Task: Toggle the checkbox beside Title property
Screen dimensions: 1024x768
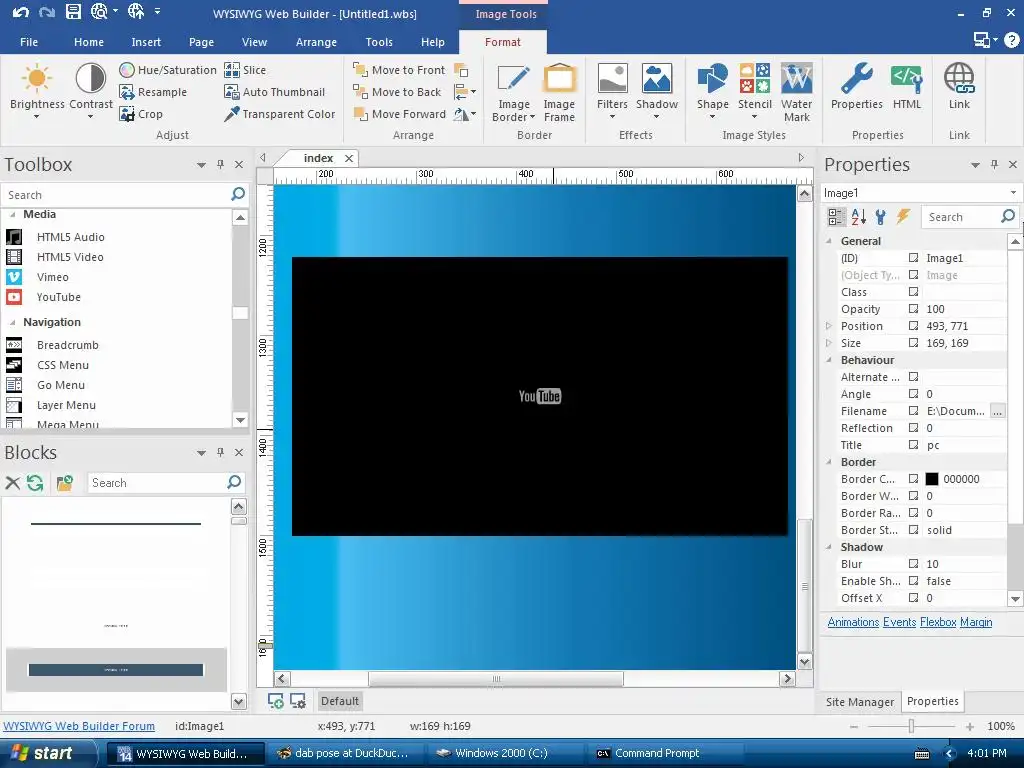Action: [913, 445]
